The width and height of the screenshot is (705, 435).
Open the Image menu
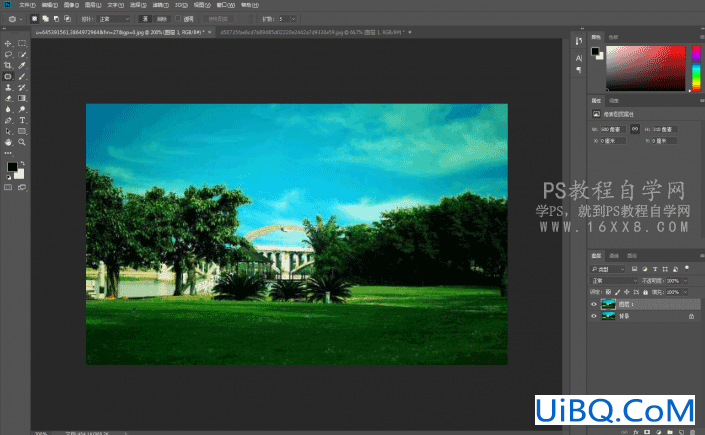click(71, 5)
